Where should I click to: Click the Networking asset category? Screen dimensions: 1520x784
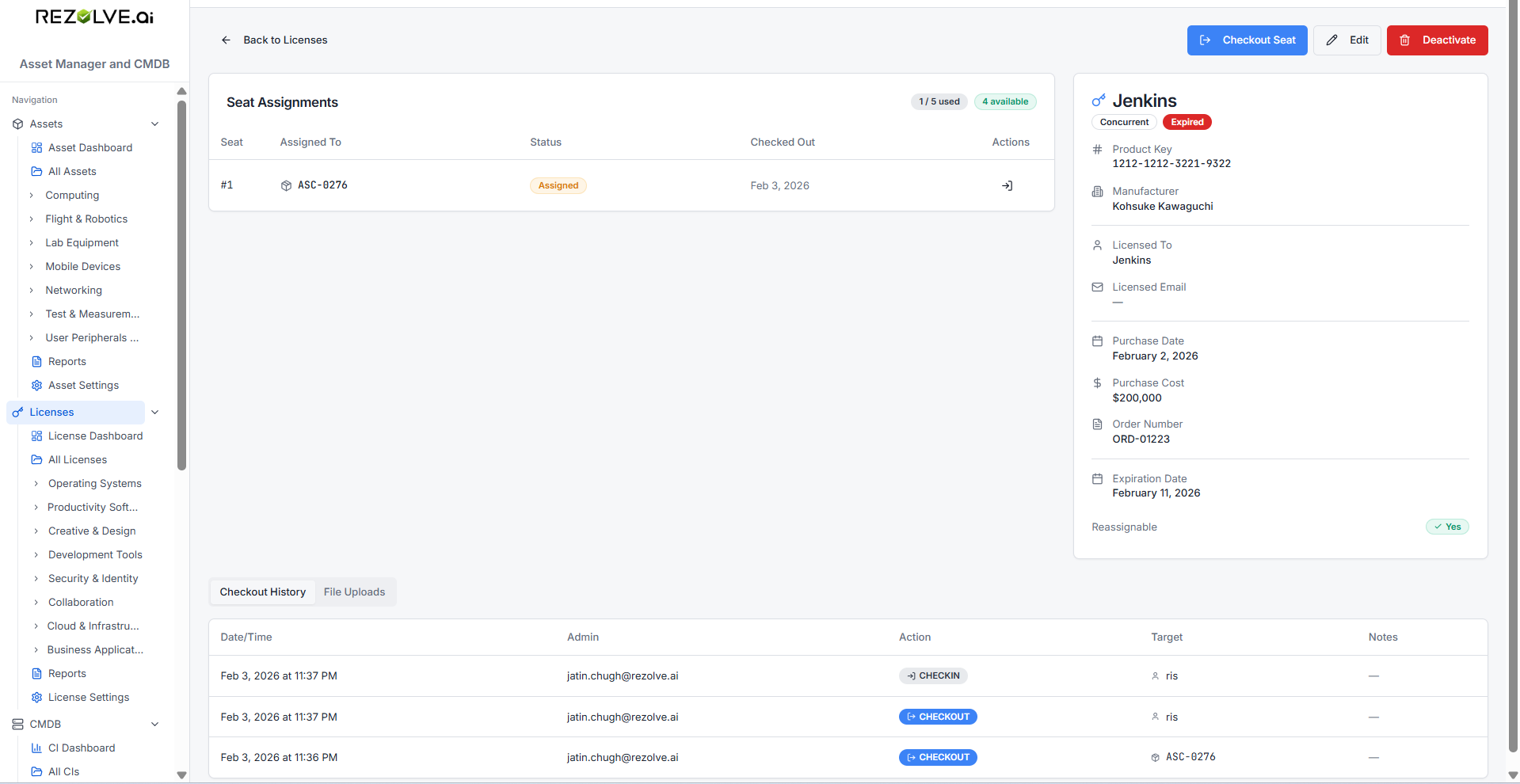pos(74,291)
